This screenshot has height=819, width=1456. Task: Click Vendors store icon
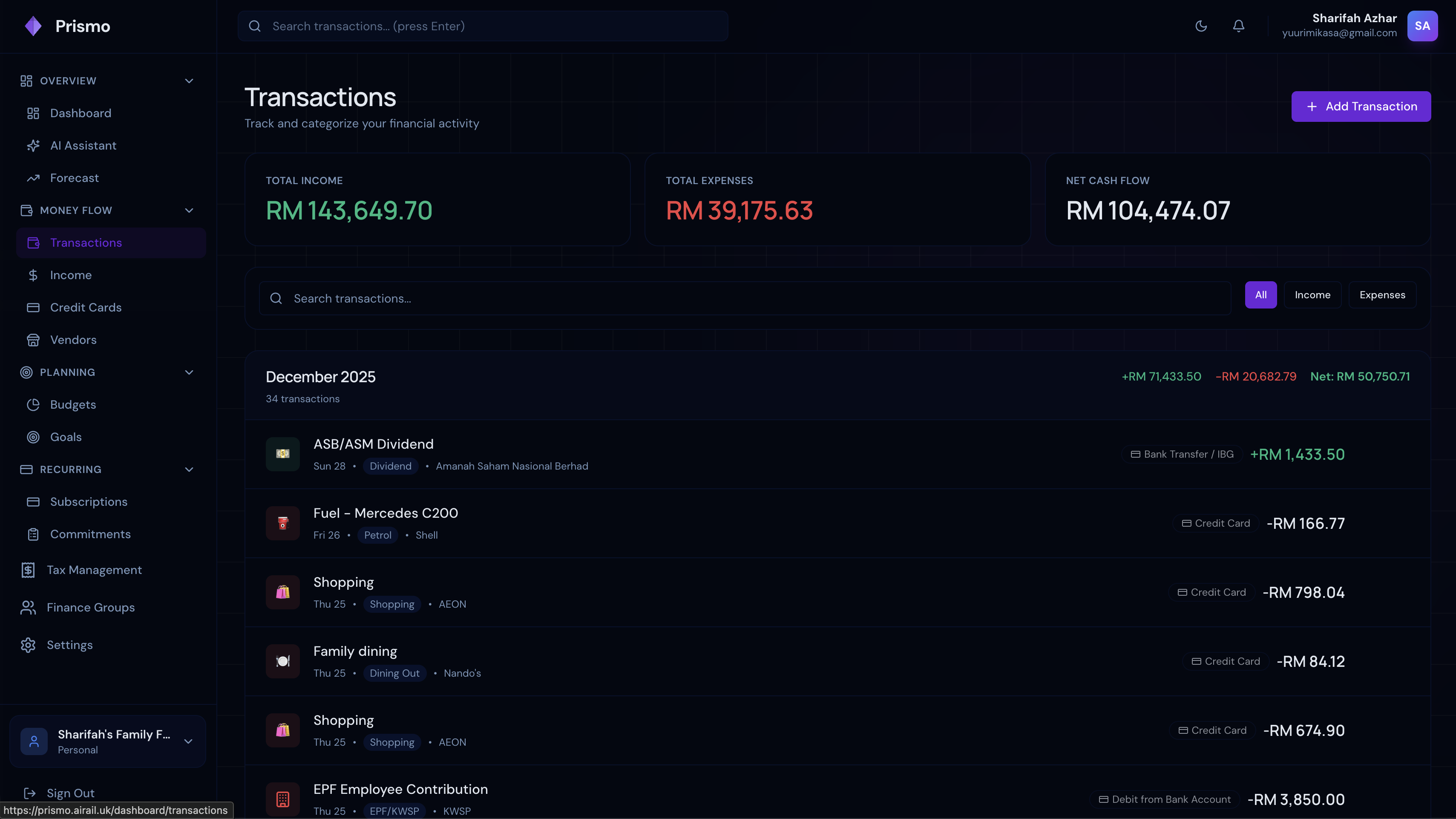(33, 340)
